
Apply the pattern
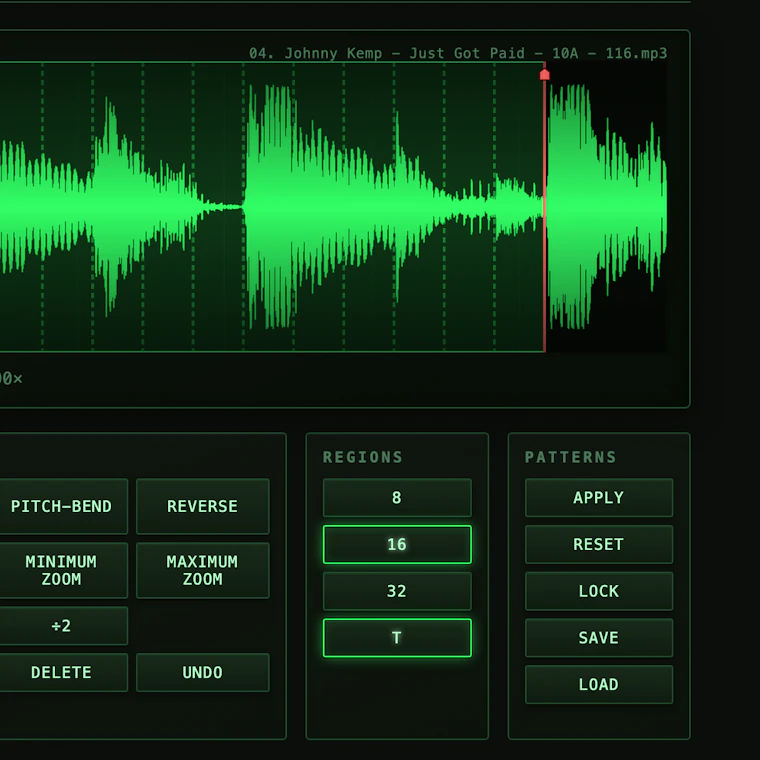599,497
